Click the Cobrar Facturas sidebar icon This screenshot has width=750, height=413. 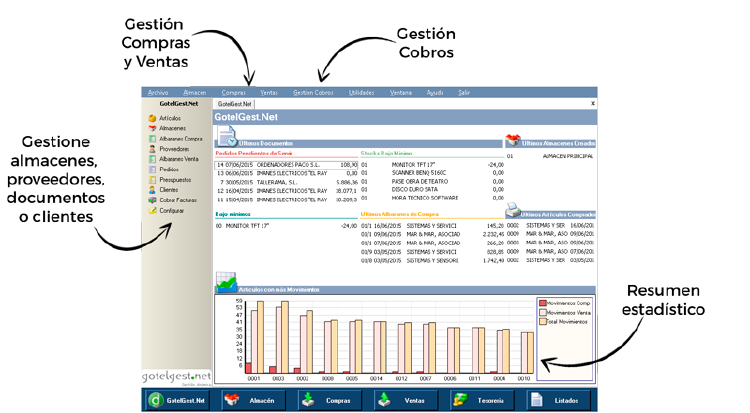coord(152,200)
